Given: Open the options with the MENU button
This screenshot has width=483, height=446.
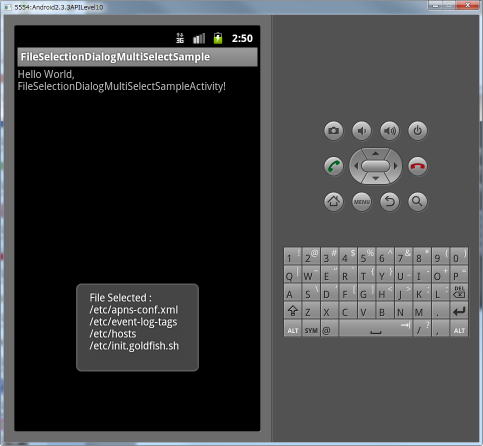Looking at the screenshot, I should pos(361,201).
